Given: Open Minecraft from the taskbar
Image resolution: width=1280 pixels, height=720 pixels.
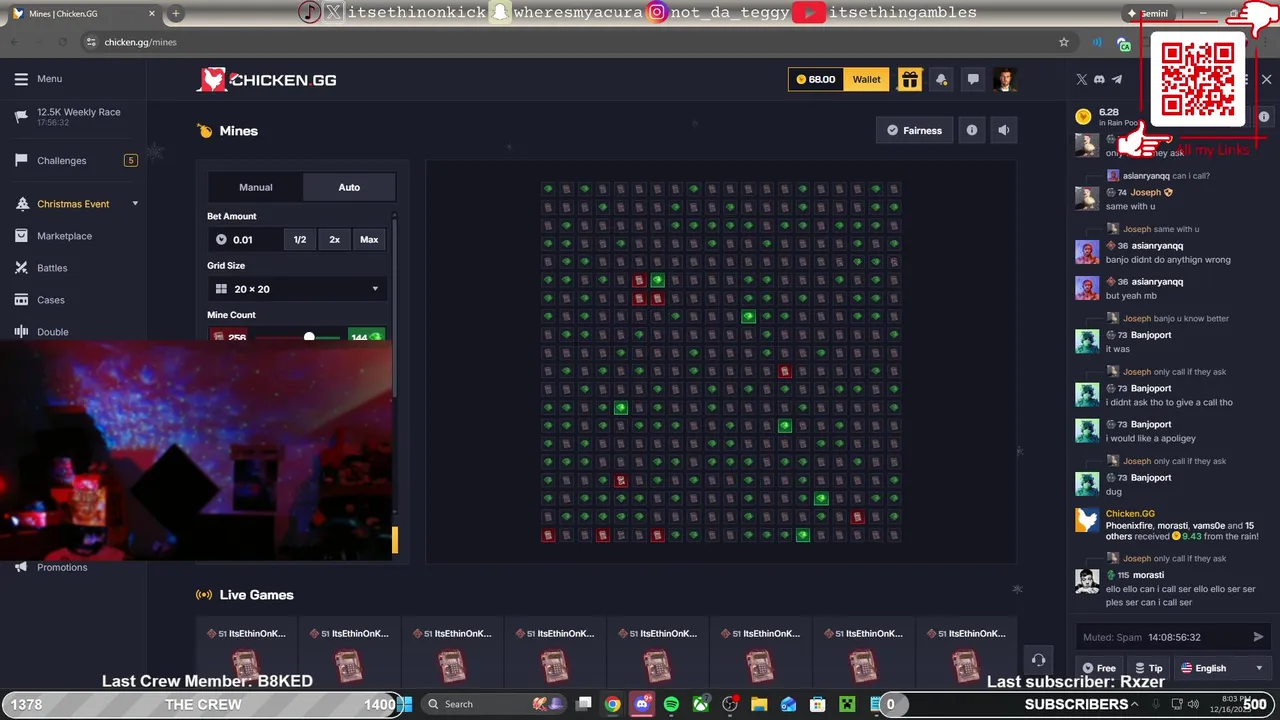Looking at the screenshot, I should 847,704.
